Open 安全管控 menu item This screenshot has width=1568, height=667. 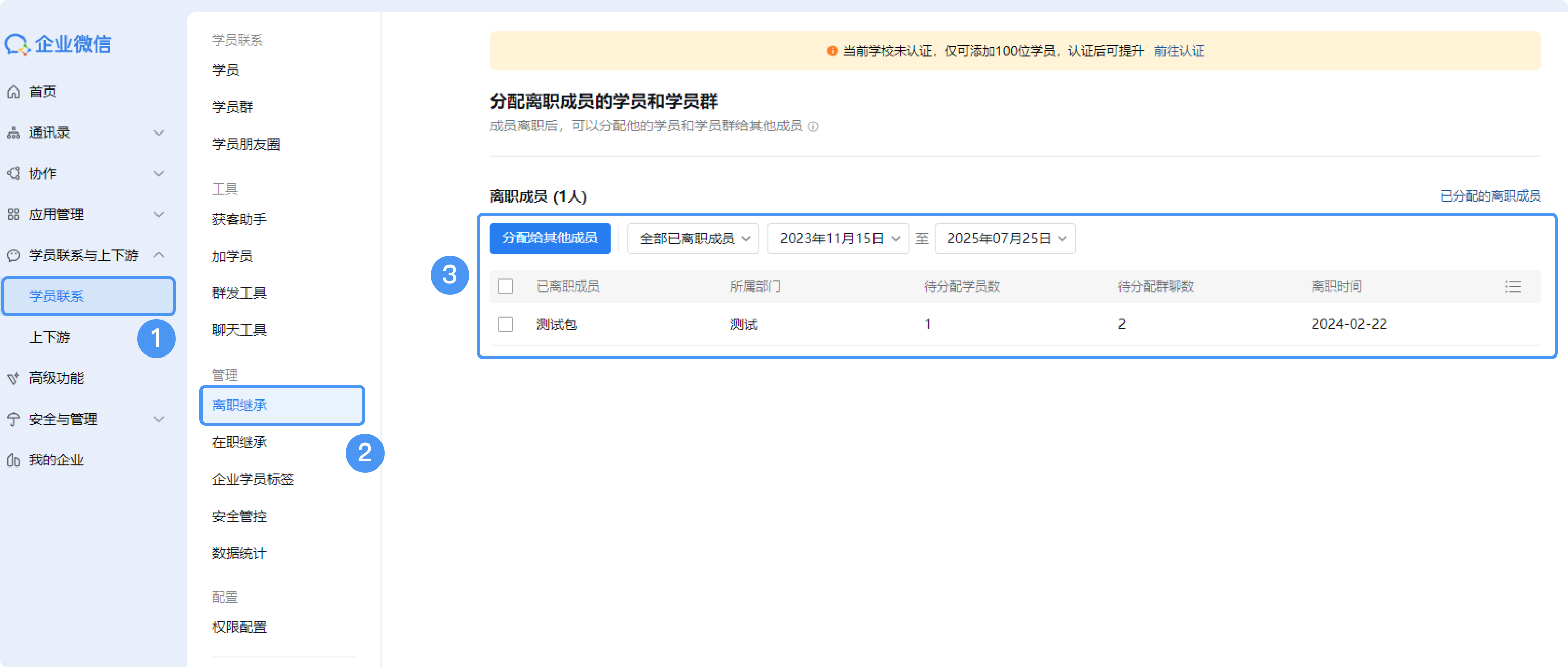239,517
